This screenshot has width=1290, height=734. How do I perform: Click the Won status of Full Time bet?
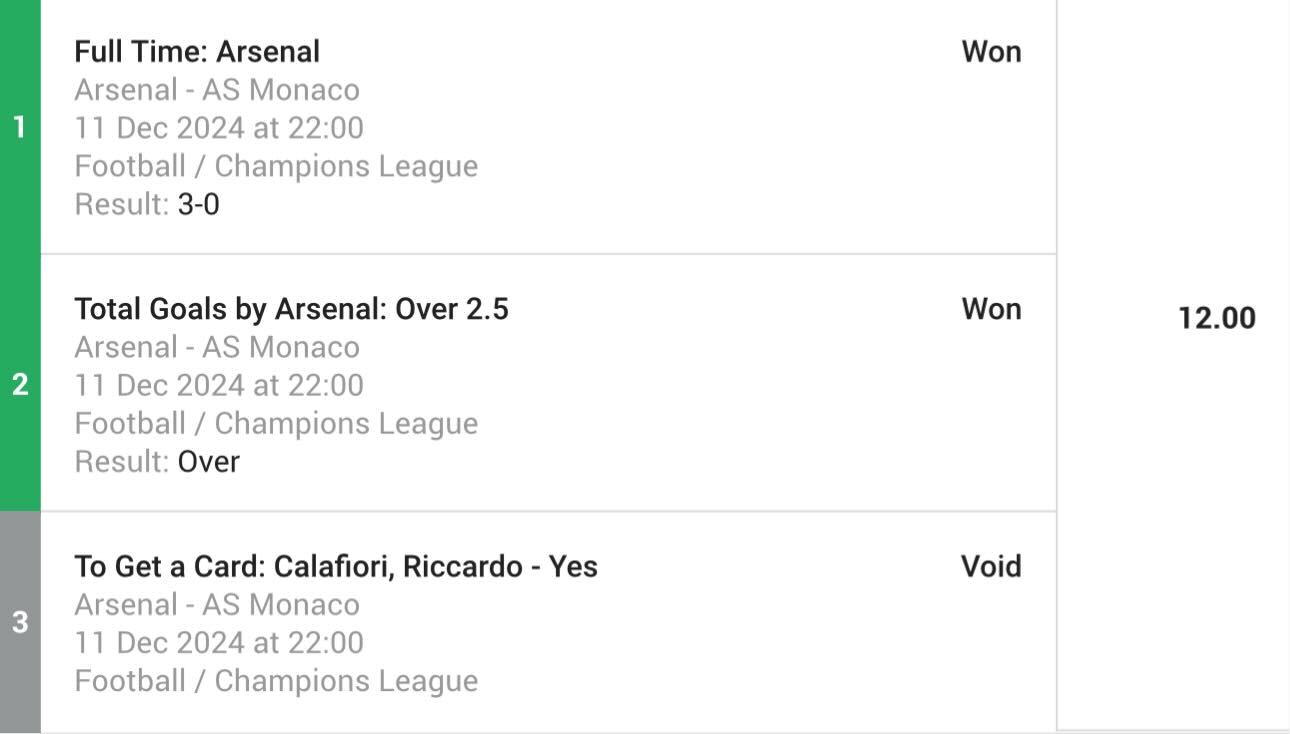point(991,52)
